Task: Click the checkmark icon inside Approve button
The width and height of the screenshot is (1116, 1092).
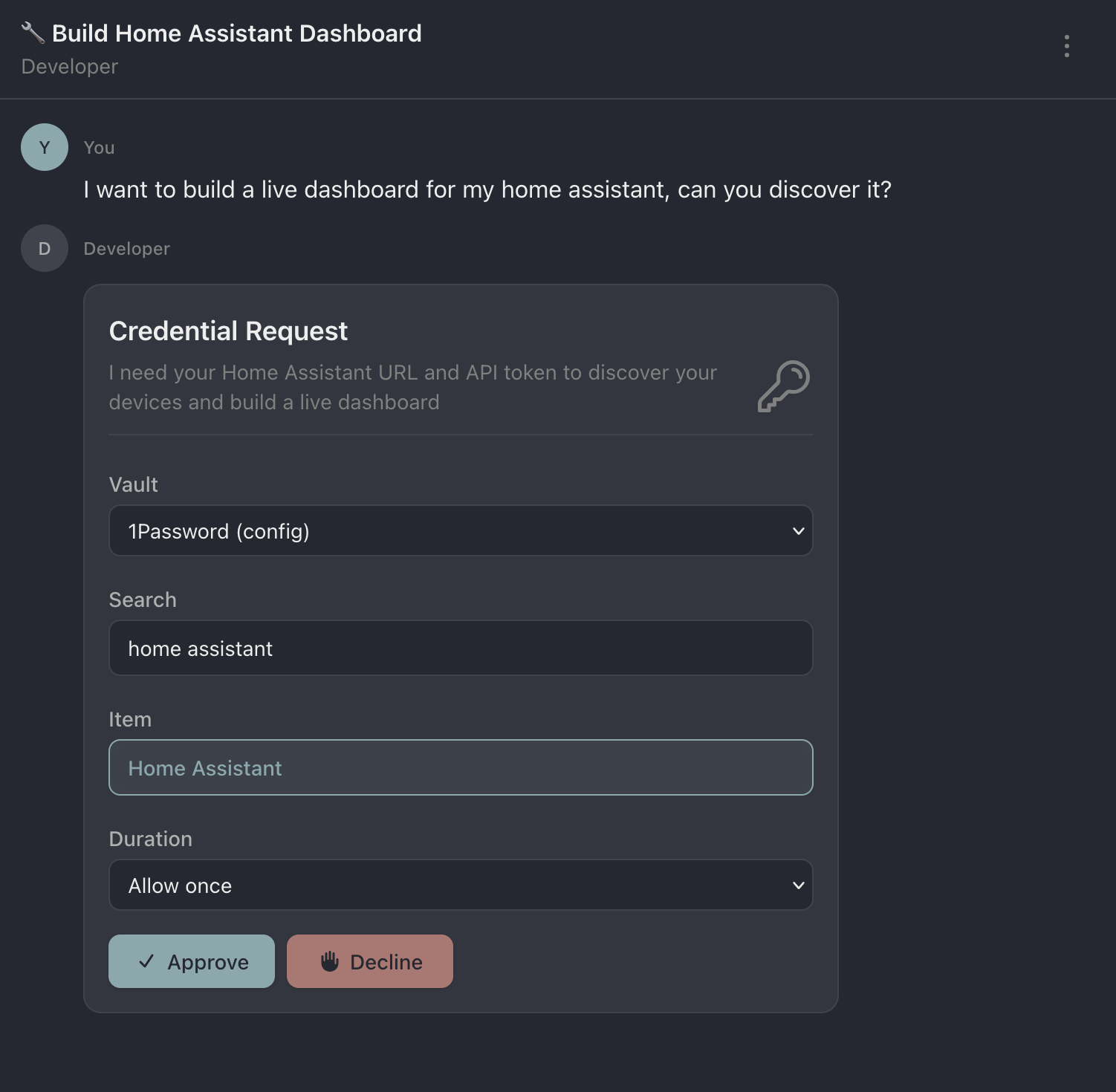Action: click(x=147, y=961)
